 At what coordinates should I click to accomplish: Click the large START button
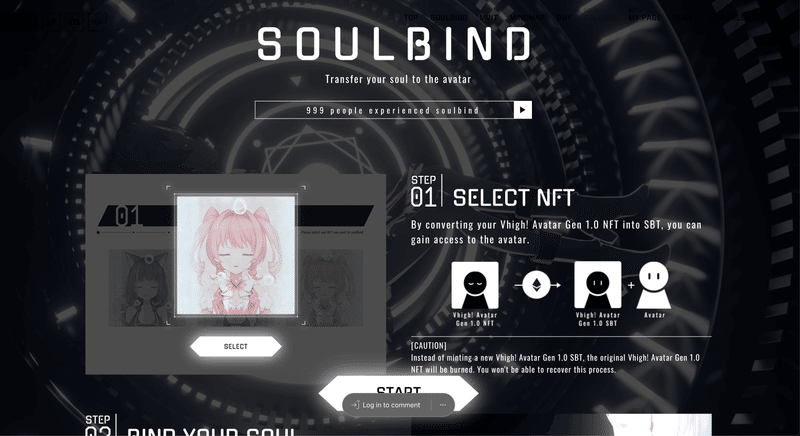click(398, 393)
